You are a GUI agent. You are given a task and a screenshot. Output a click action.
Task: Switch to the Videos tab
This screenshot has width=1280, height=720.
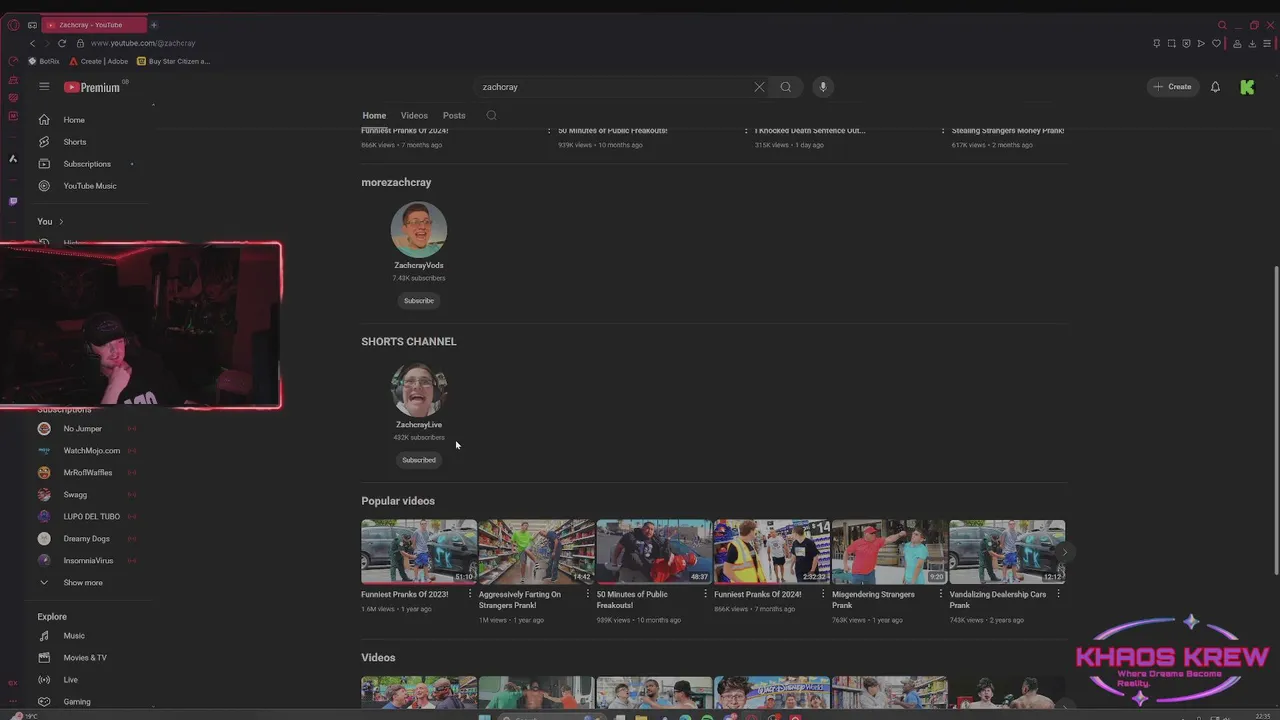[x=414, y=115]
